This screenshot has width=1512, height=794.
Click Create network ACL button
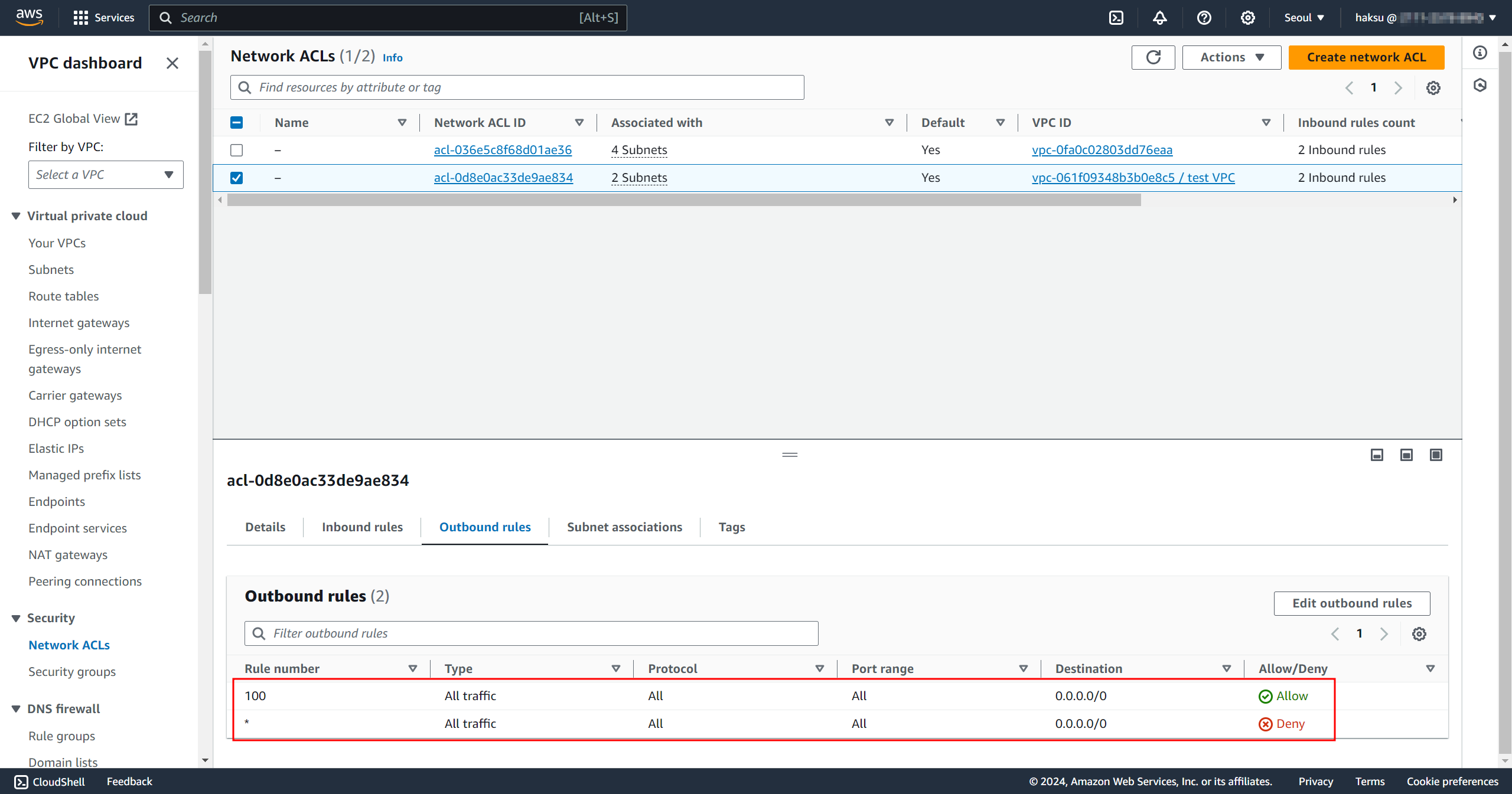1366,57
